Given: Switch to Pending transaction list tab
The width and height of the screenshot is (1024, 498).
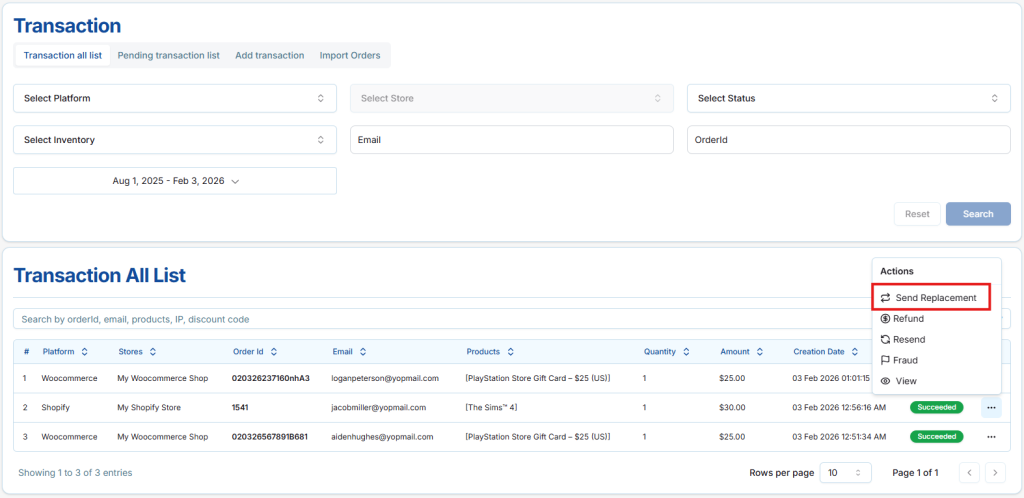Looking at the screenshot, I should pos(168,56).
